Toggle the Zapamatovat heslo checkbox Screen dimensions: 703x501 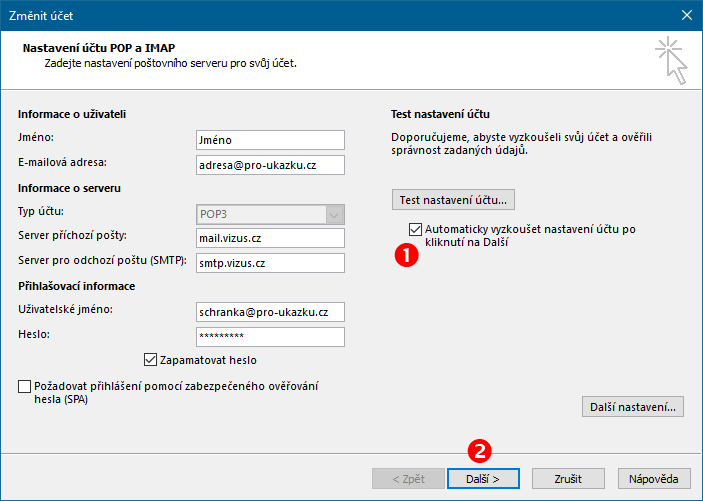tap(150, 360)
